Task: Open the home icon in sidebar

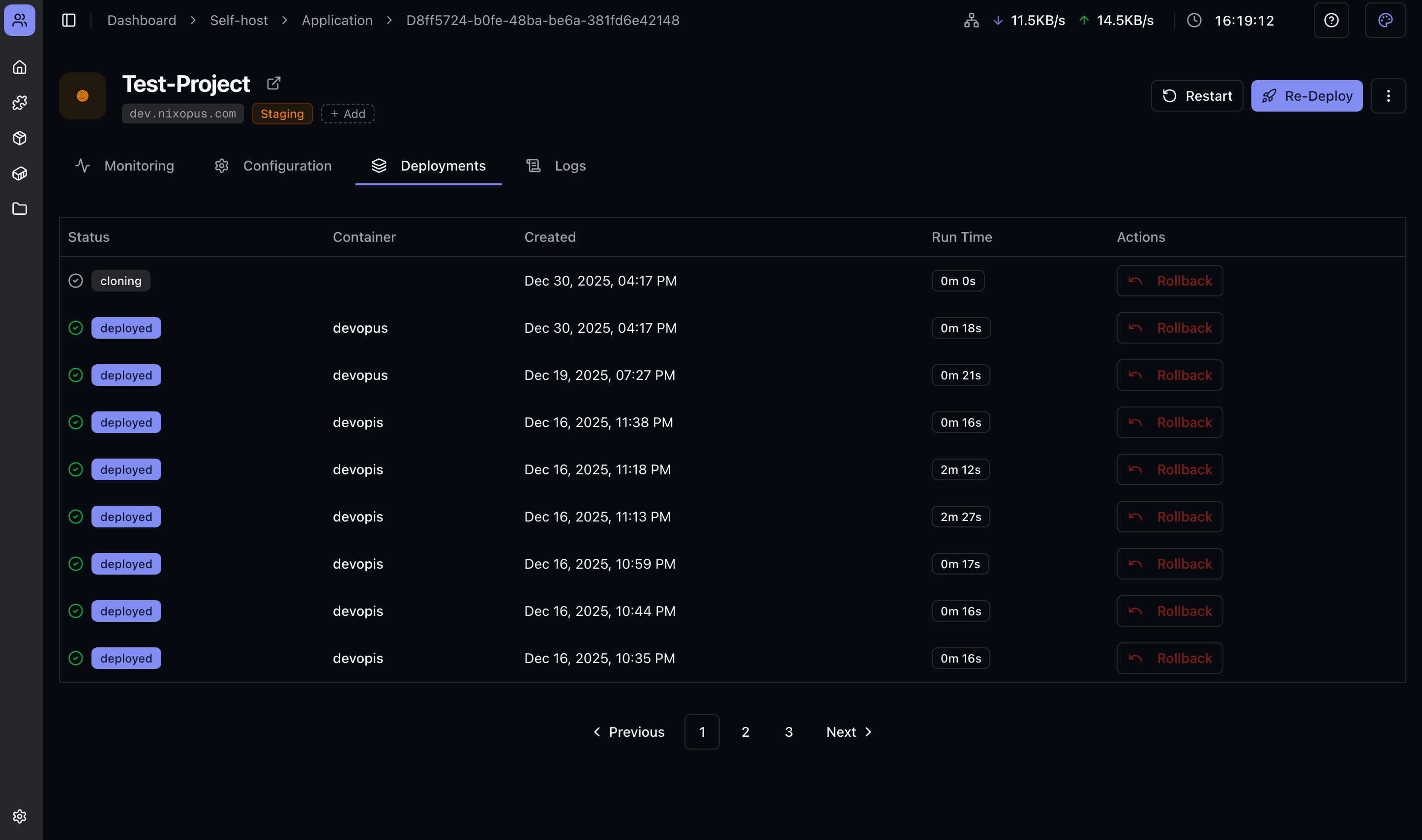Action: pyautogui.click(x=20, y=67)
